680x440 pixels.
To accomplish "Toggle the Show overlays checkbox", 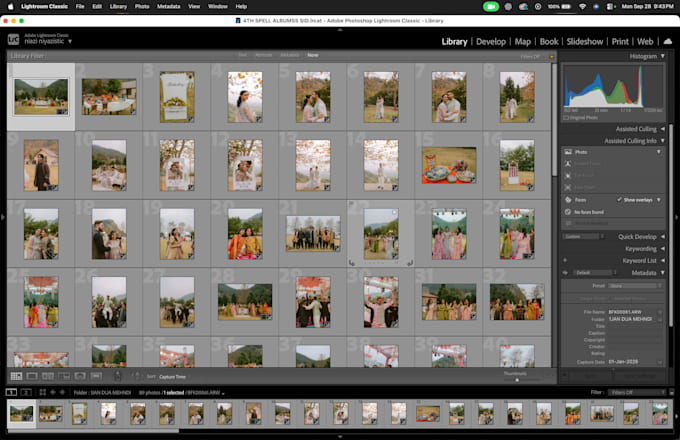I will click(620, 200).
